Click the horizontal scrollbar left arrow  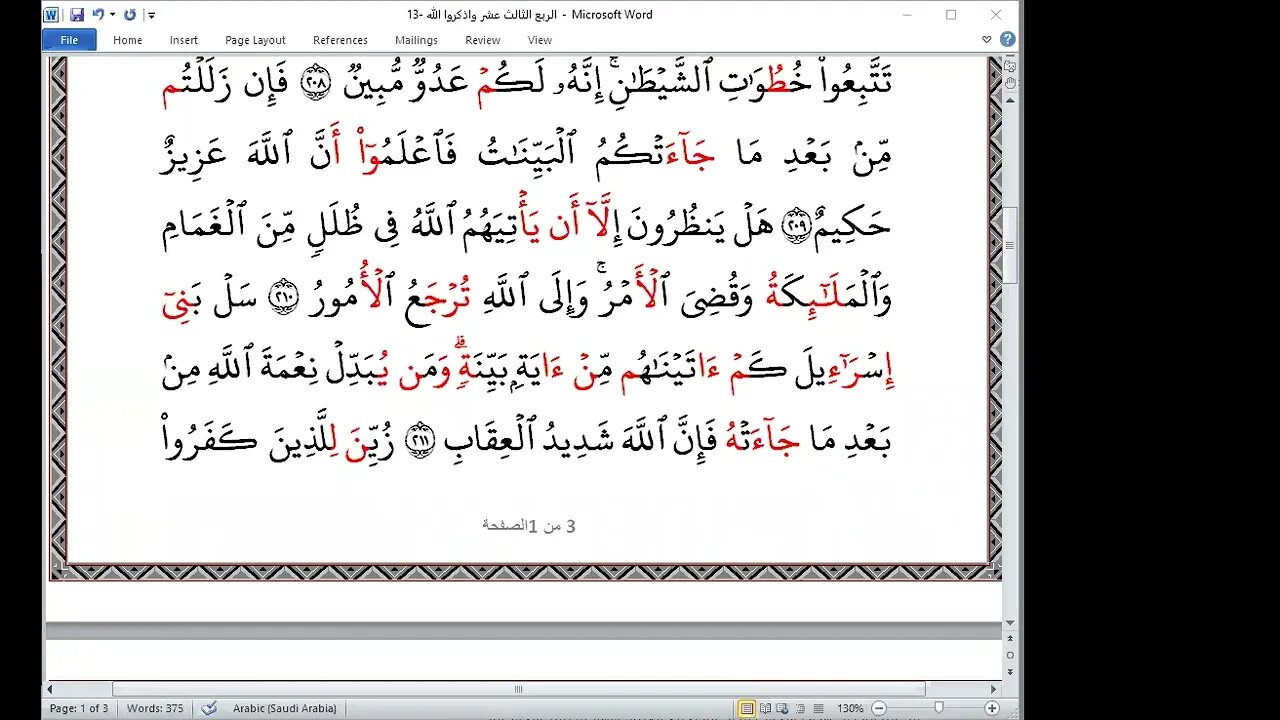coord(50,689)
